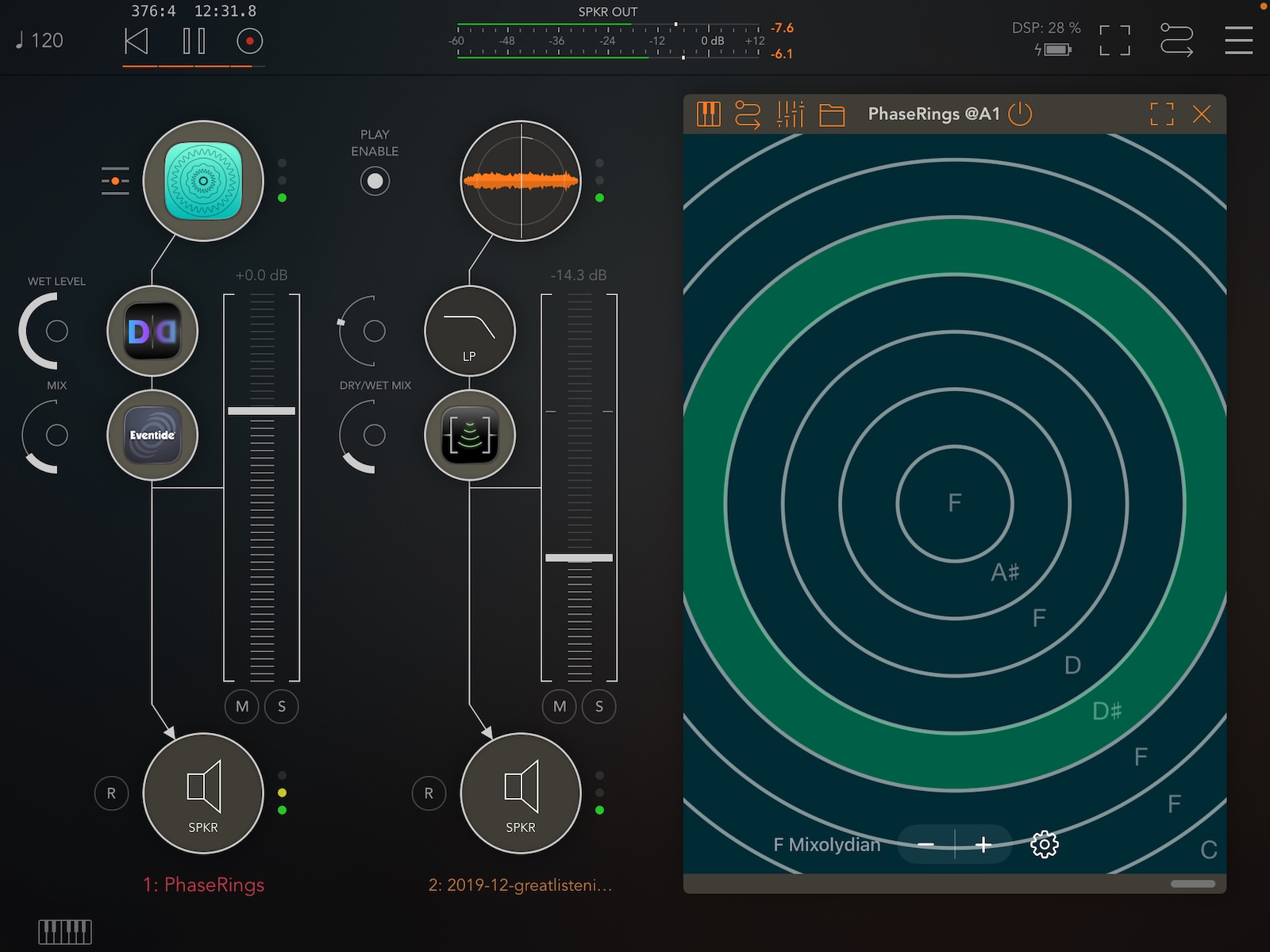Image resolution: width=1270 pixels, height=952 pixels.
Task: Toggle fullscreen mode in top bar
Action: click(x=1114, y=40)
